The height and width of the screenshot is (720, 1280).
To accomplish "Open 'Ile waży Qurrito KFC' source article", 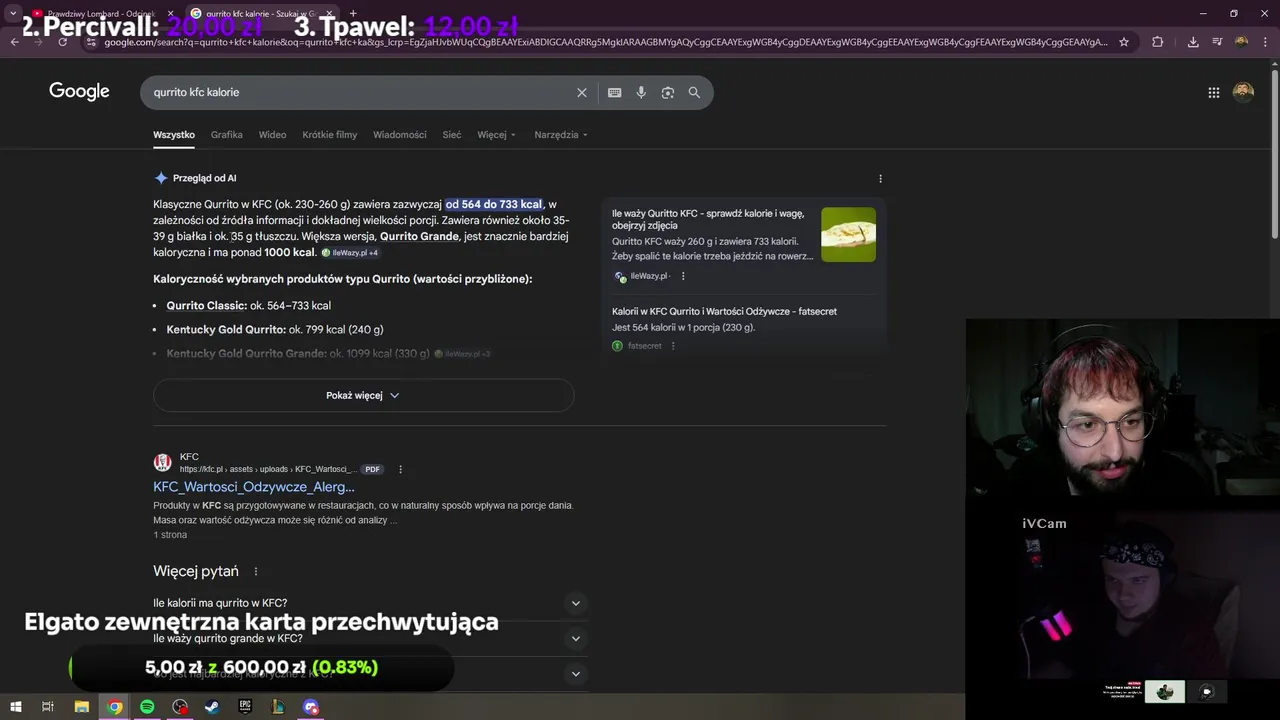I will [708, 219].
